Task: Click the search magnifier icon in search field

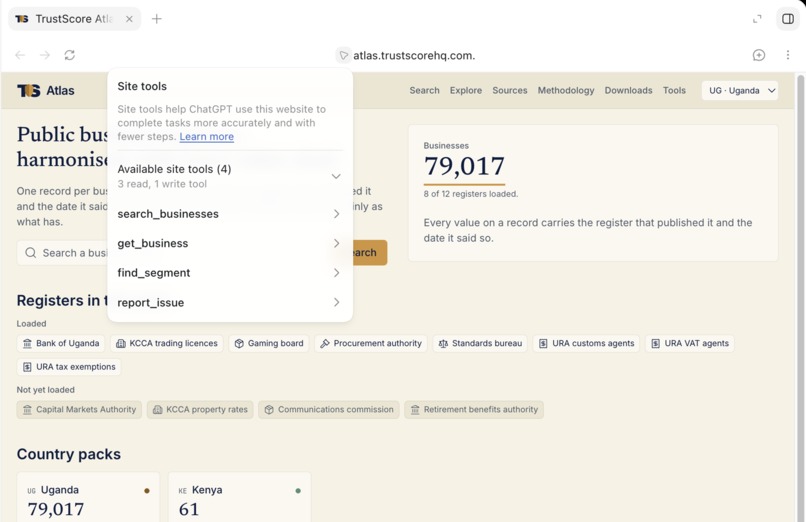Action: (31, 253)
